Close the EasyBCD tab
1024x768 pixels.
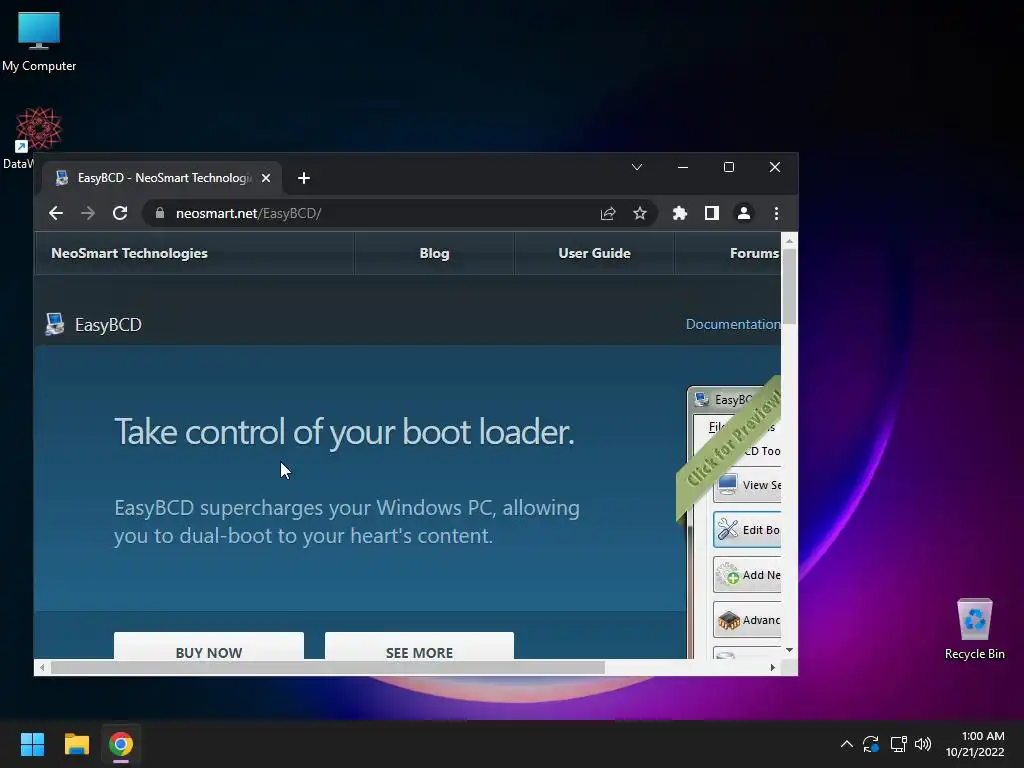pos(266,178)
